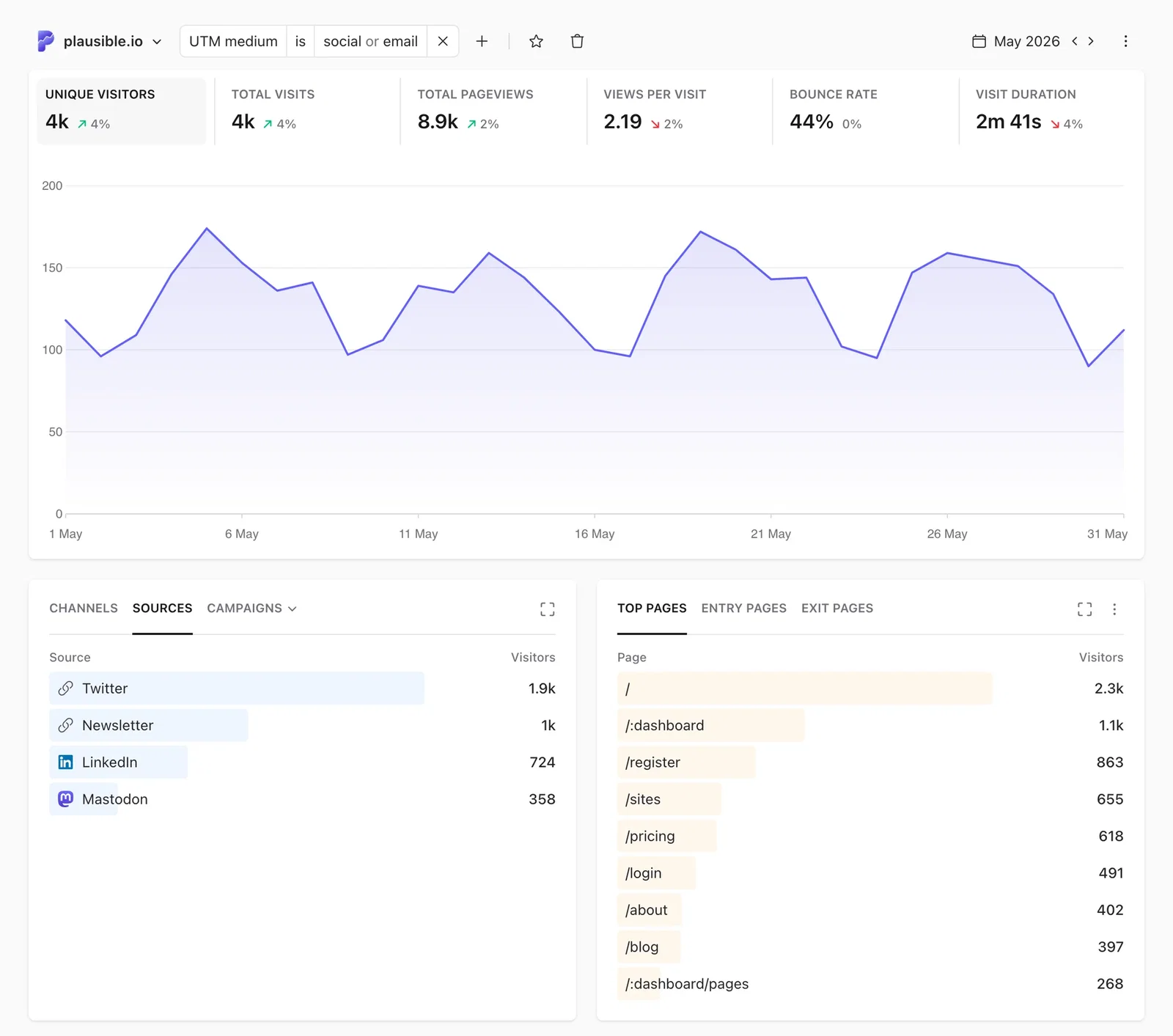Screen dimensions: 1173x1036
Task: Filter by Twitter source
Action: tap(302, 688)
